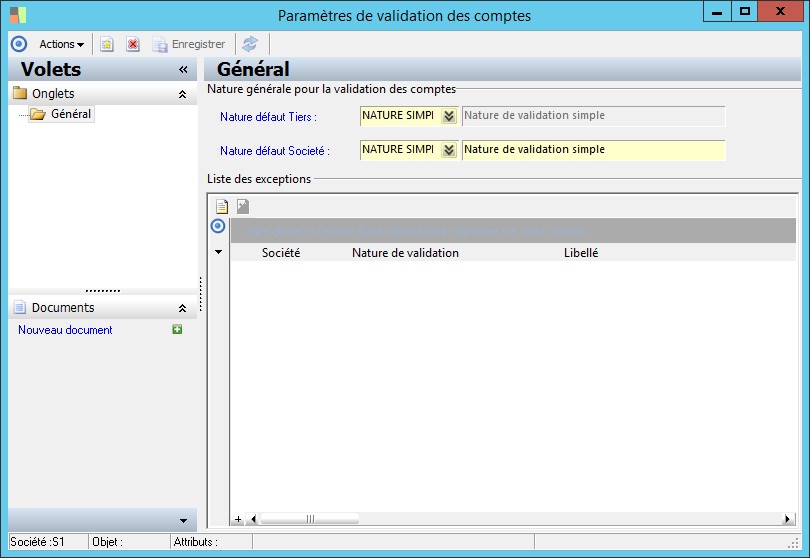Click the new record toolbar icon
The image size is (810, 558).
[107, 44]
